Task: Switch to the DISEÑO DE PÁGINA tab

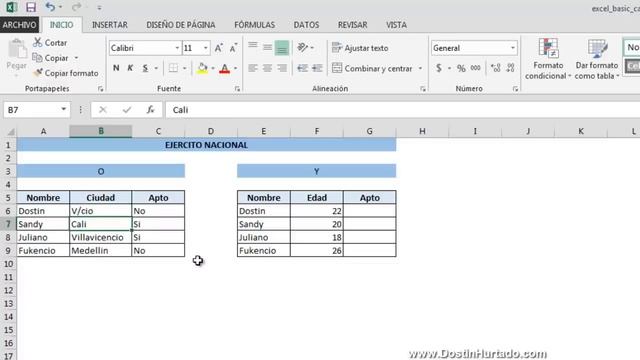Action: (181, 25)
